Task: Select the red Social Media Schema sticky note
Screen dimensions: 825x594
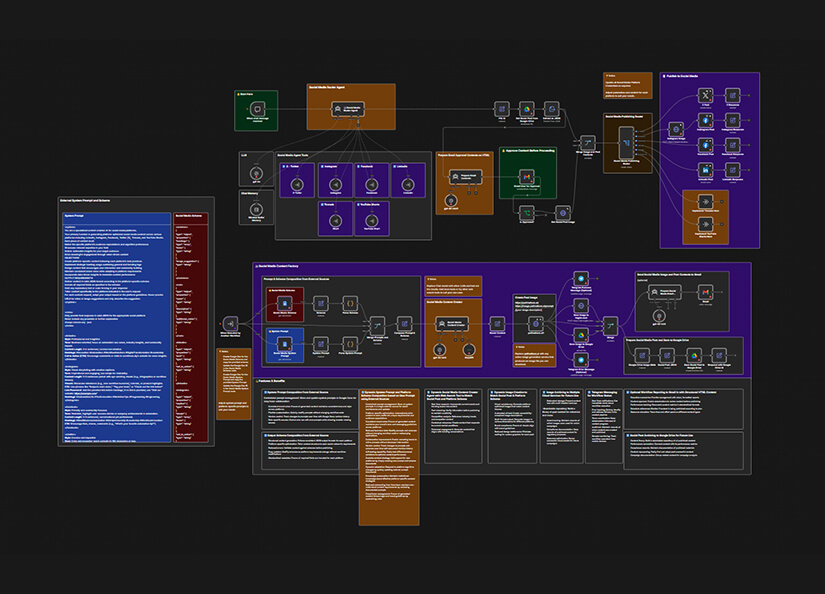Action: [190, 327]
